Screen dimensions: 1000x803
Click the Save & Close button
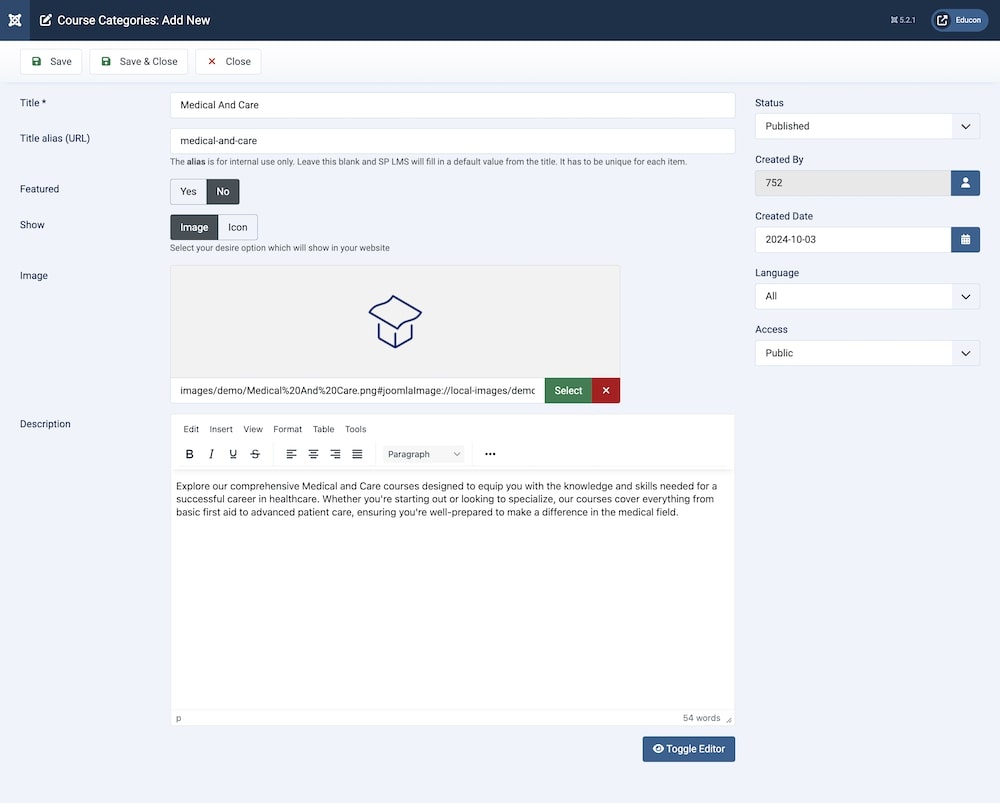pyautogui.click(x=139, y=62)
